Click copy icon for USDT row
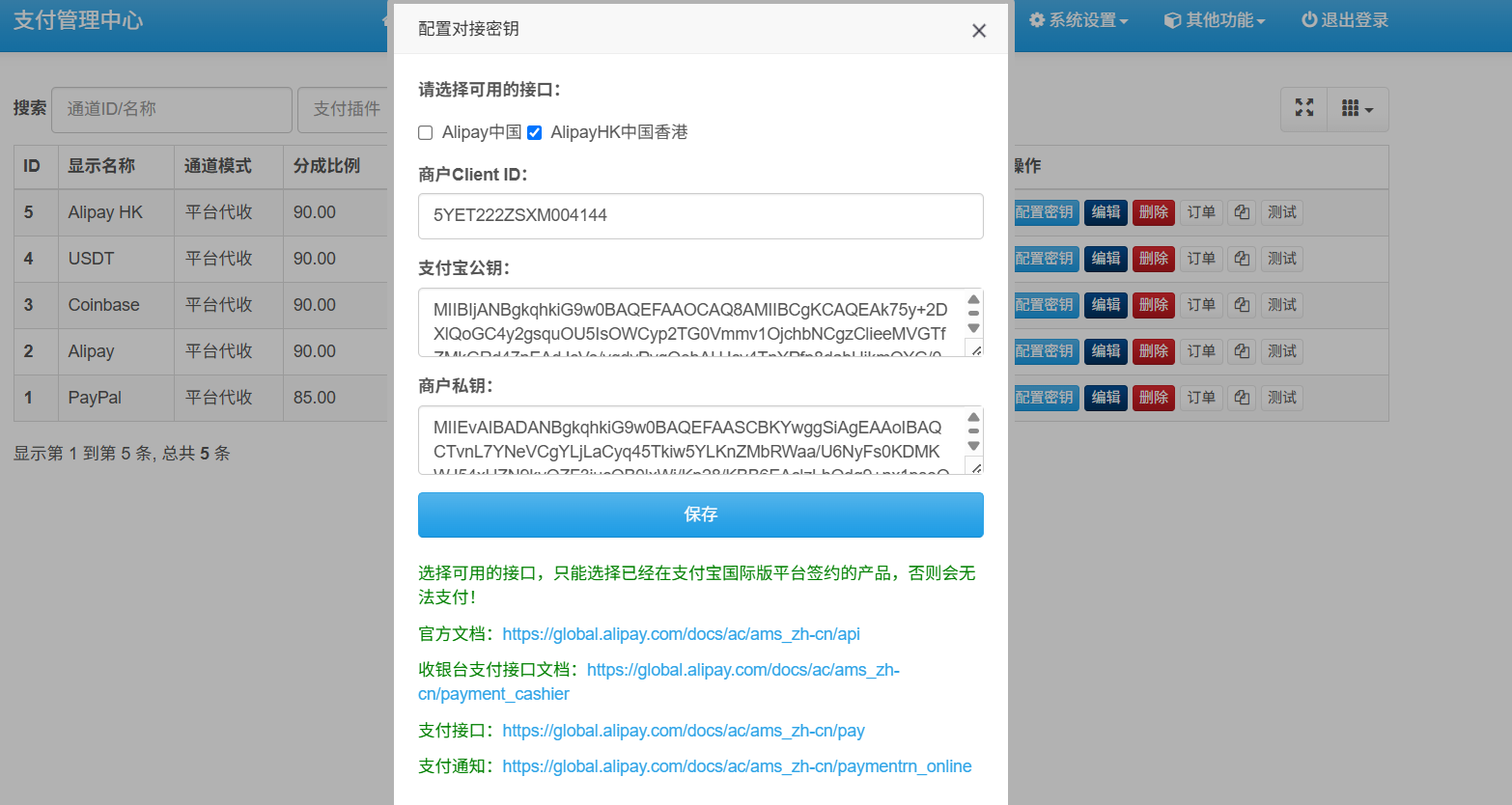 [1242, 259]
